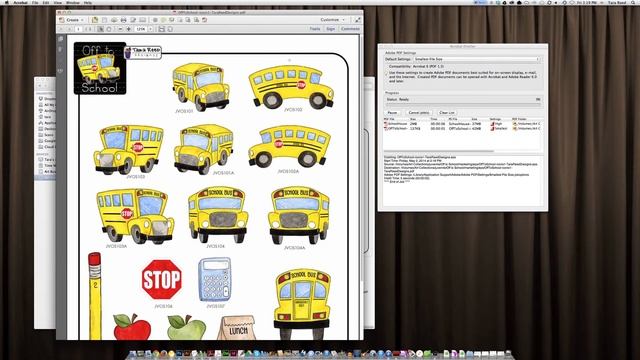This screenshot has height=360, width=640.
Task: Open the Window menu in the menu bar
Action: pyautogui.click(x=73, y=2)
